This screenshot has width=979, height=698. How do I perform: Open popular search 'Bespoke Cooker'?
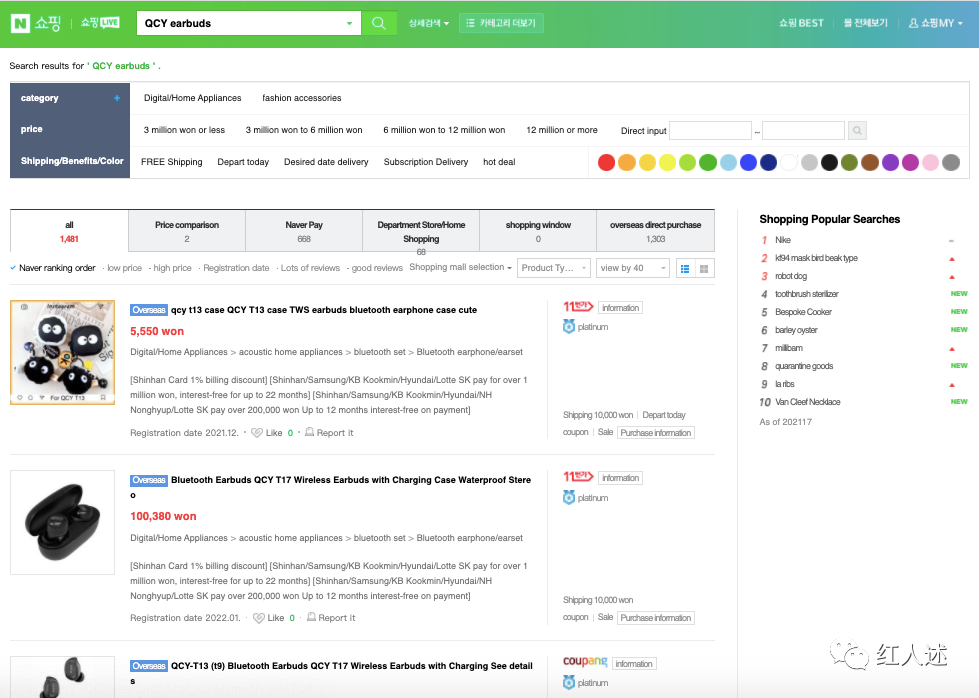[x=804, y=312]
